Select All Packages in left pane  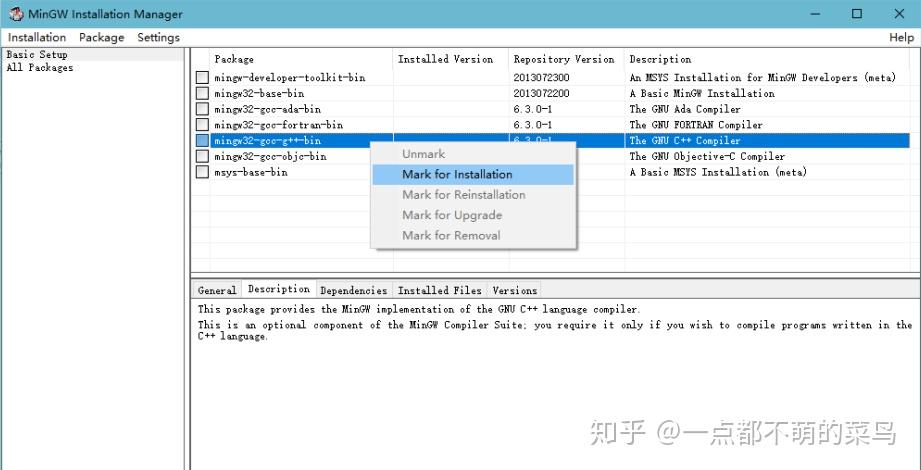tap(40, 68)
